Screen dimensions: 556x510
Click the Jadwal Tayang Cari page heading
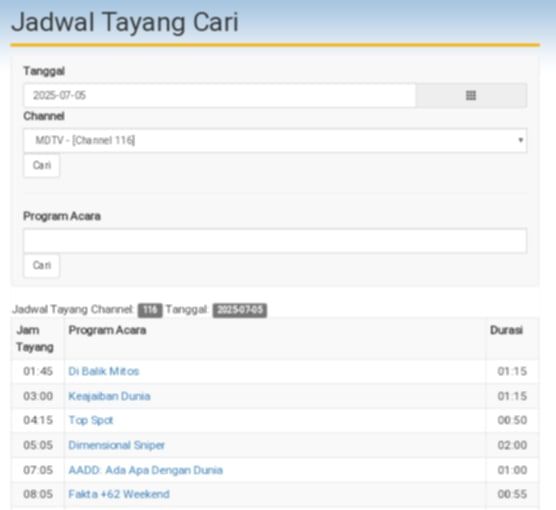125,23
